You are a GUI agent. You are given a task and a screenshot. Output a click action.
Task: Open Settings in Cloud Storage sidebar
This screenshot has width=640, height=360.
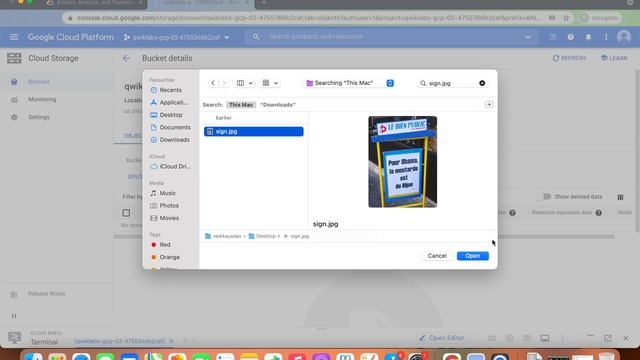pyautogui.click(x=56, y=117)
